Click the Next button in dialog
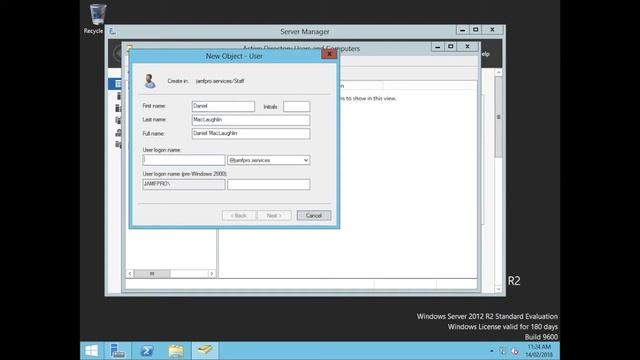 click(274, 216)
